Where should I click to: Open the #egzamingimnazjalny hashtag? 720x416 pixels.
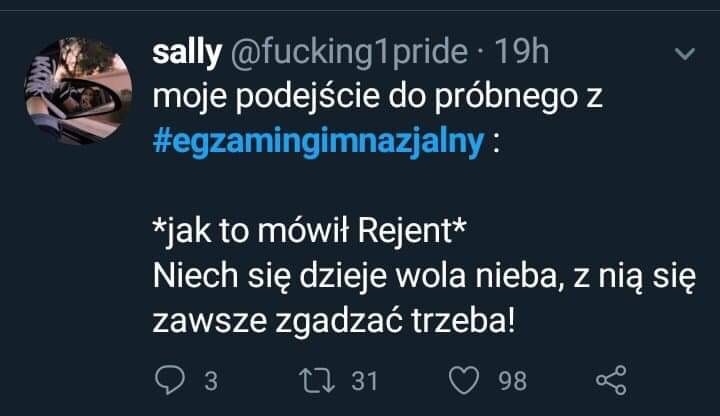[321, 140]
